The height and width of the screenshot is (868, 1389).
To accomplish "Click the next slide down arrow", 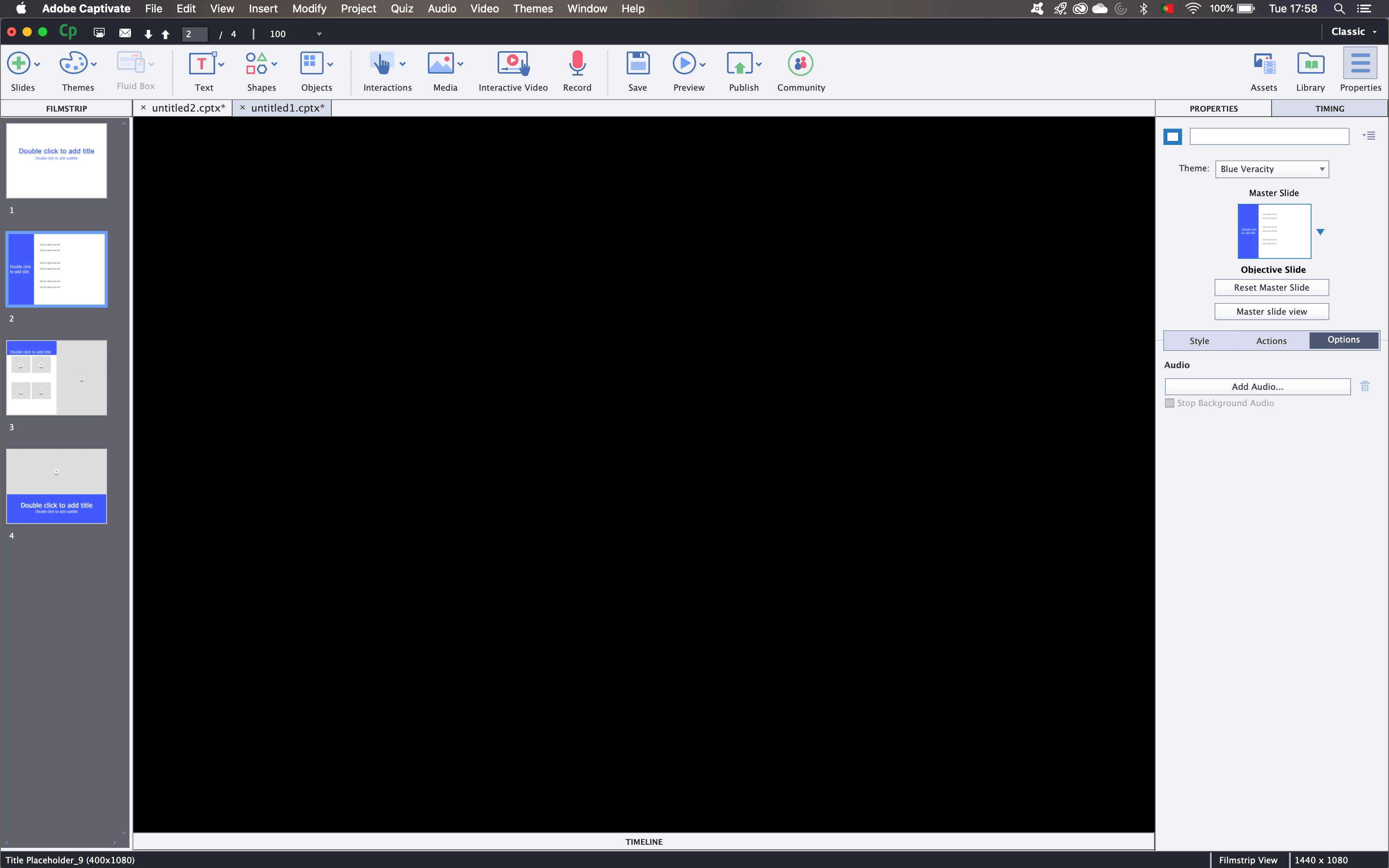I will (x=148, y=34).
